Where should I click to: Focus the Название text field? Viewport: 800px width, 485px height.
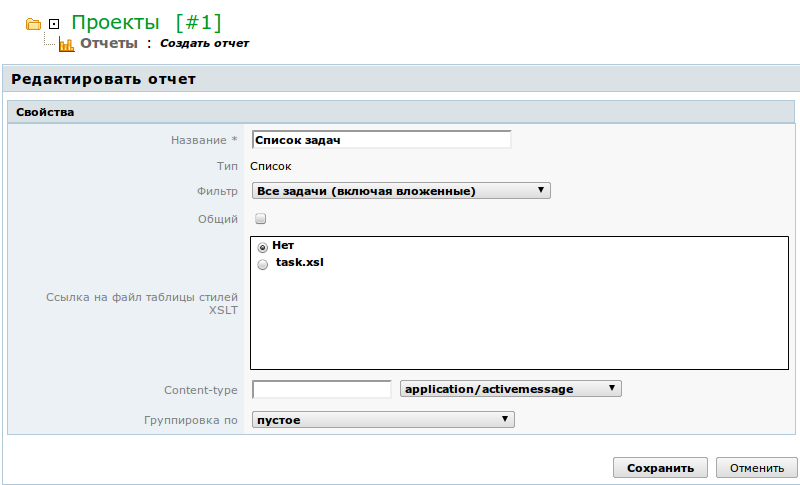point(381,140)
